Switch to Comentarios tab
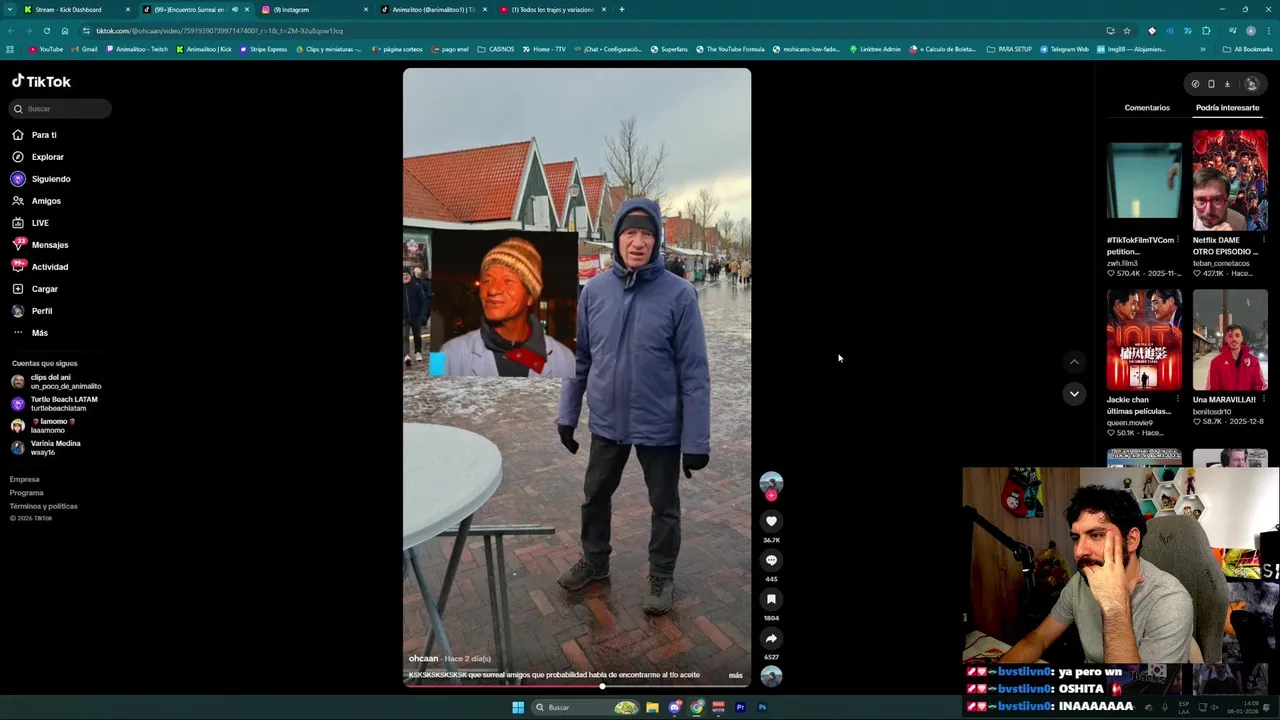The width and height of the screenshot is (1280, 720). coord(1147,108)
